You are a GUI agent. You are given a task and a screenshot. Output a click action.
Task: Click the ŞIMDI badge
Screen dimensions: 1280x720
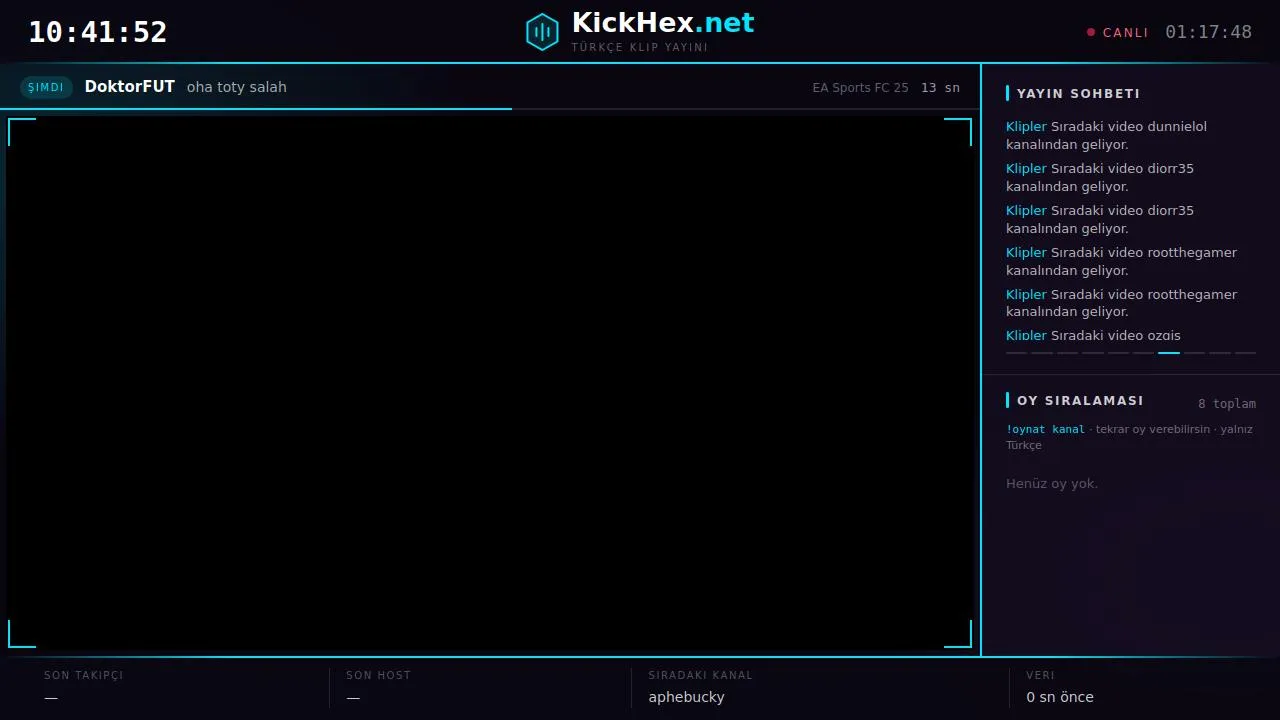pos(46,87)
